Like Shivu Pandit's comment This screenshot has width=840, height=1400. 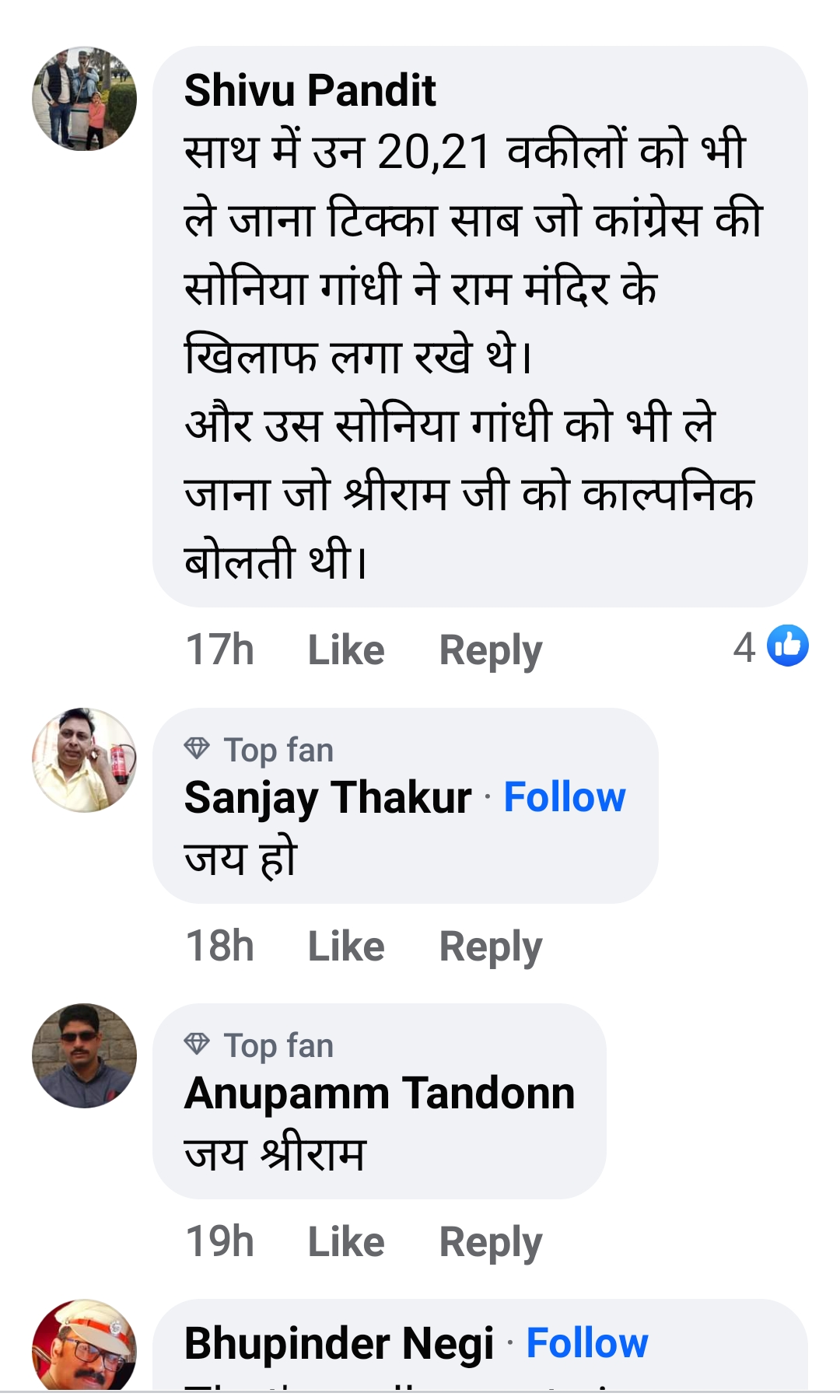coord(346,649)
